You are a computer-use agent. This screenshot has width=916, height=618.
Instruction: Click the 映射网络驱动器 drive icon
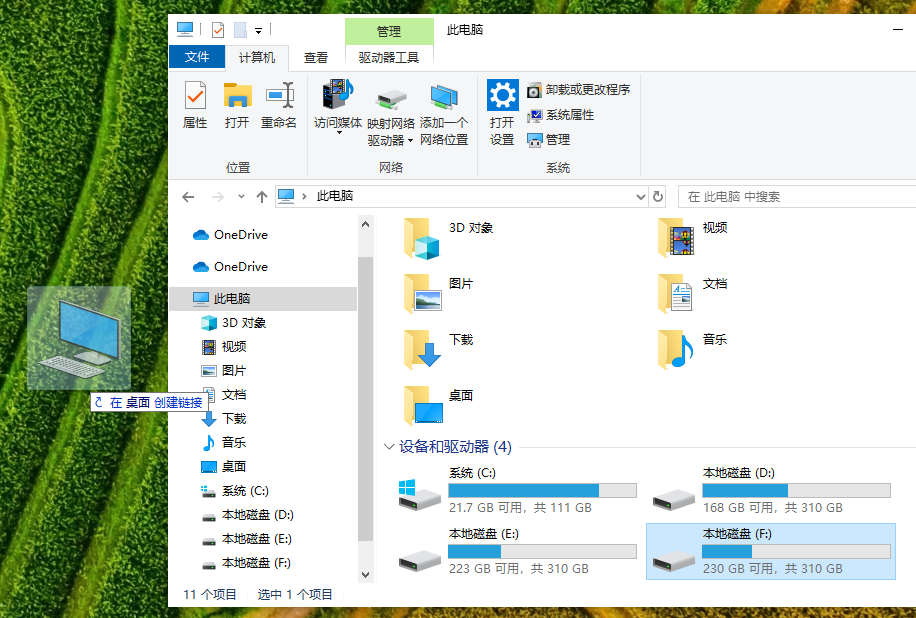tap(391, 99)
